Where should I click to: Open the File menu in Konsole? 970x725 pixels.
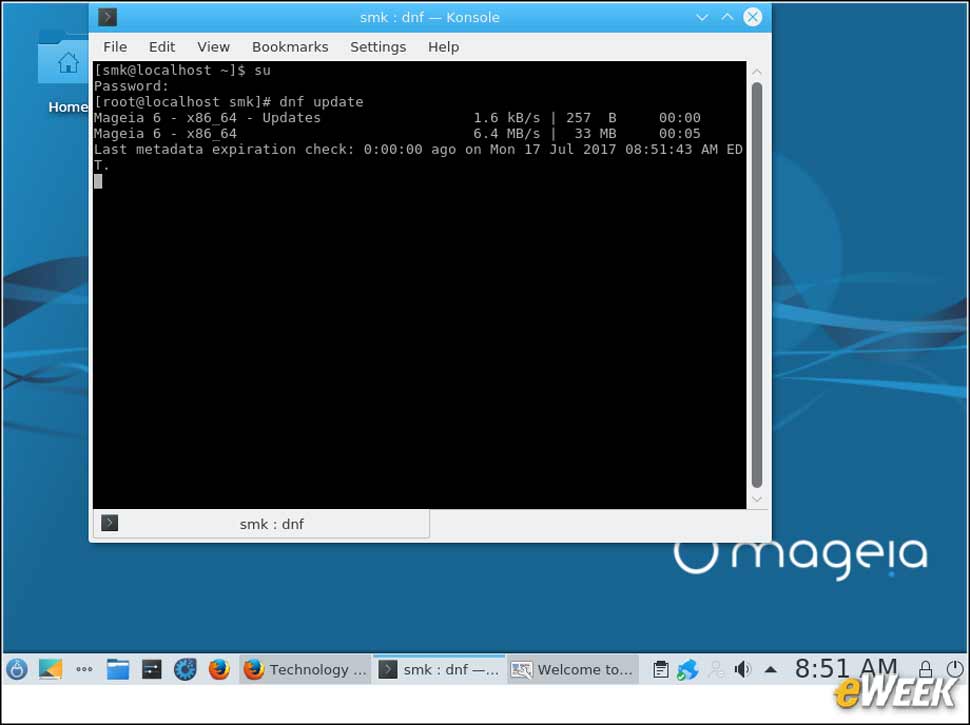click(115, 47)
